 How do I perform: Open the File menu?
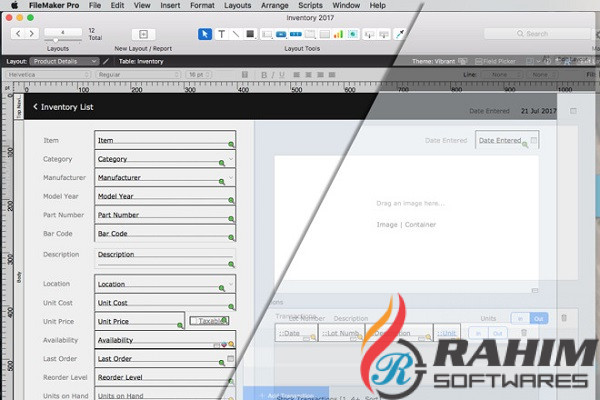(x=95, y=5)
